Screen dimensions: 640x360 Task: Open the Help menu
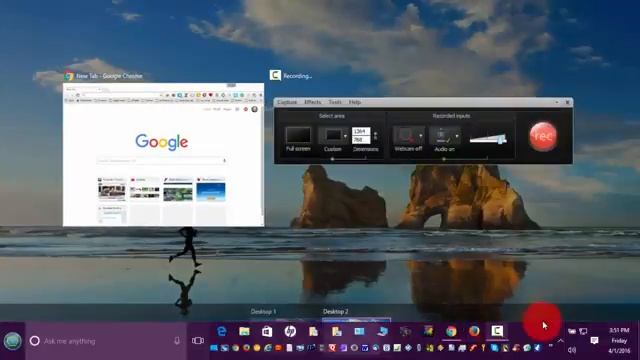coord(355,102)
